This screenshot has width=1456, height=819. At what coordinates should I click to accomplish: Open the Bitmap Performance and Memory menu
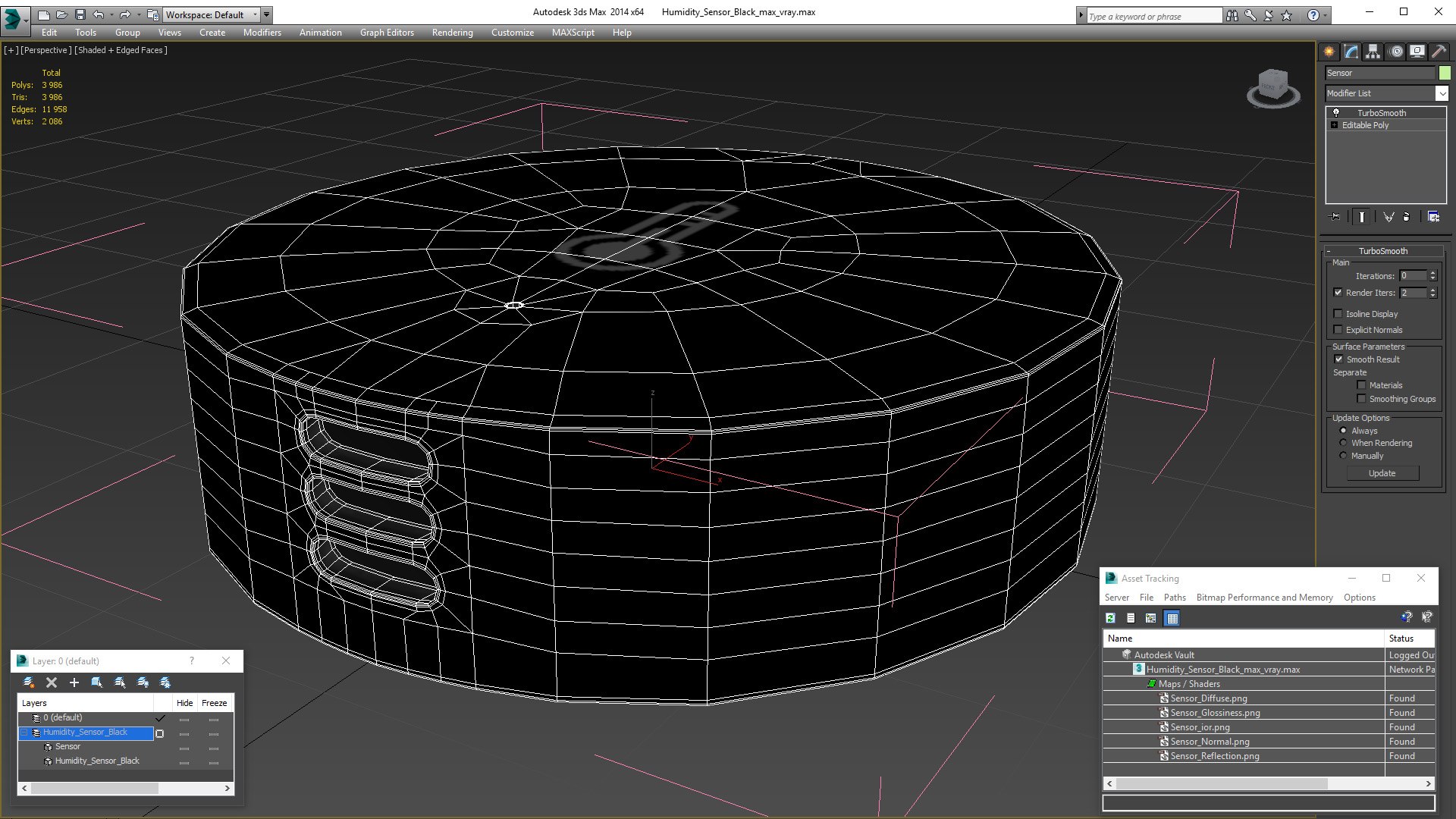point(1264,598)
